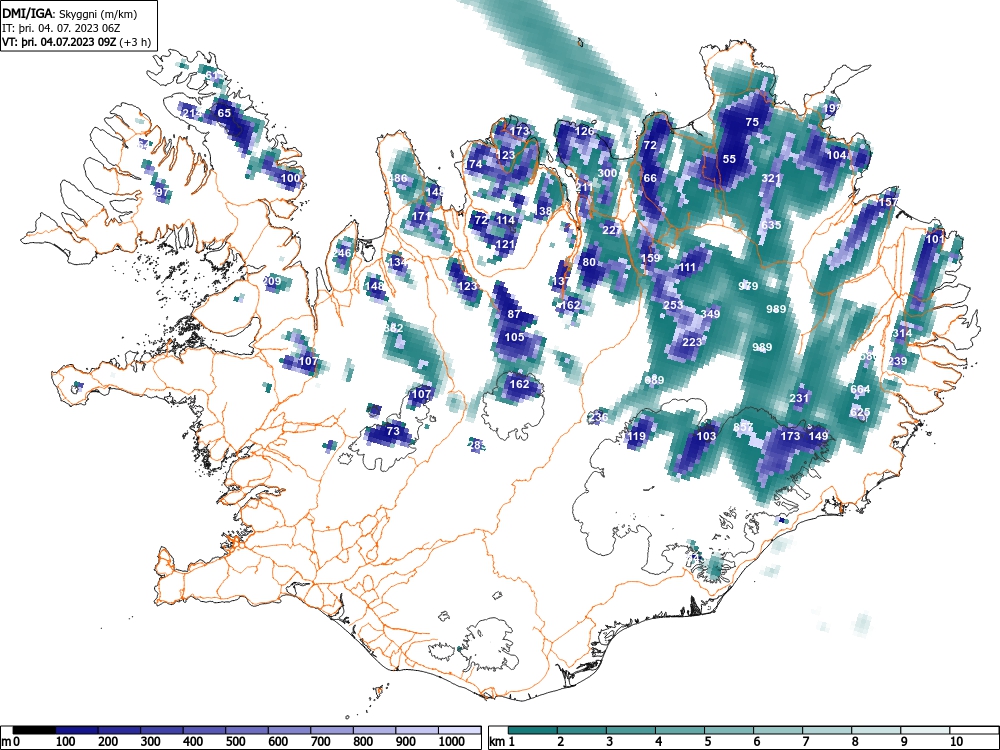Screen dimensions: 1000x750
Task: Click the '103' visibility value on the map
Action: pos(706,436)
